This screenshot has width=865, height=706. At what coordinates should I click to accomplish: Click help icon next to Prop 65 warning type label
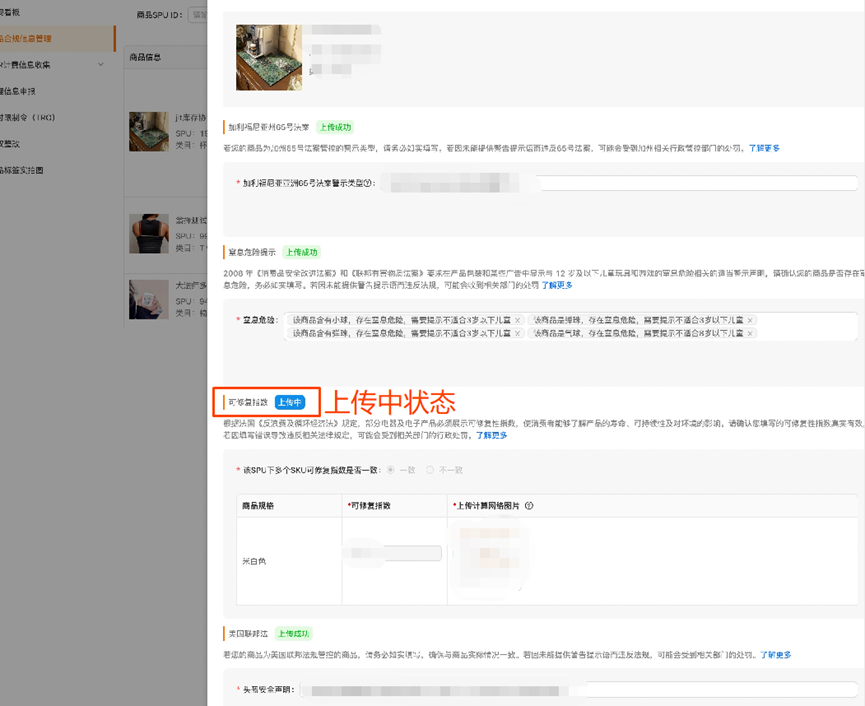click(x=369, y=183)
